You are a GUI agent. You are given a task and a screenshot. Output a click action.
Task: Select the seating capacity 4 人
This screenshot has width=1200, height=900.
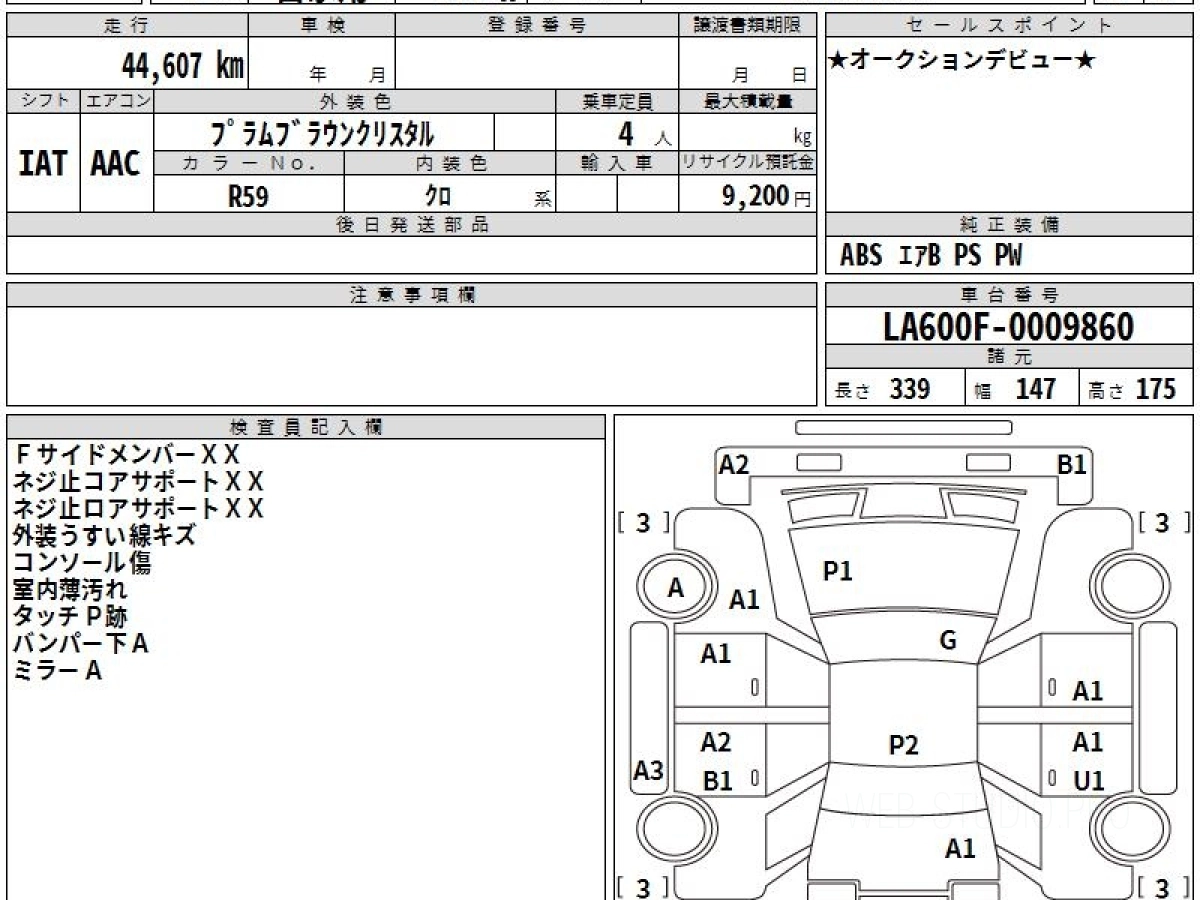pyautogui.click(x=643, y=134)
